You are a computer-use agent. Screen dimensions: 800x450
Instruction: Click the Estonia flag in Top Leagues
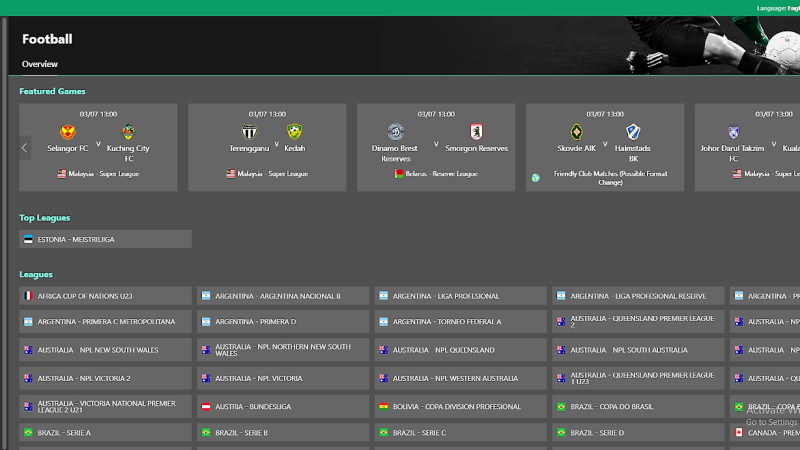[28, 239]
